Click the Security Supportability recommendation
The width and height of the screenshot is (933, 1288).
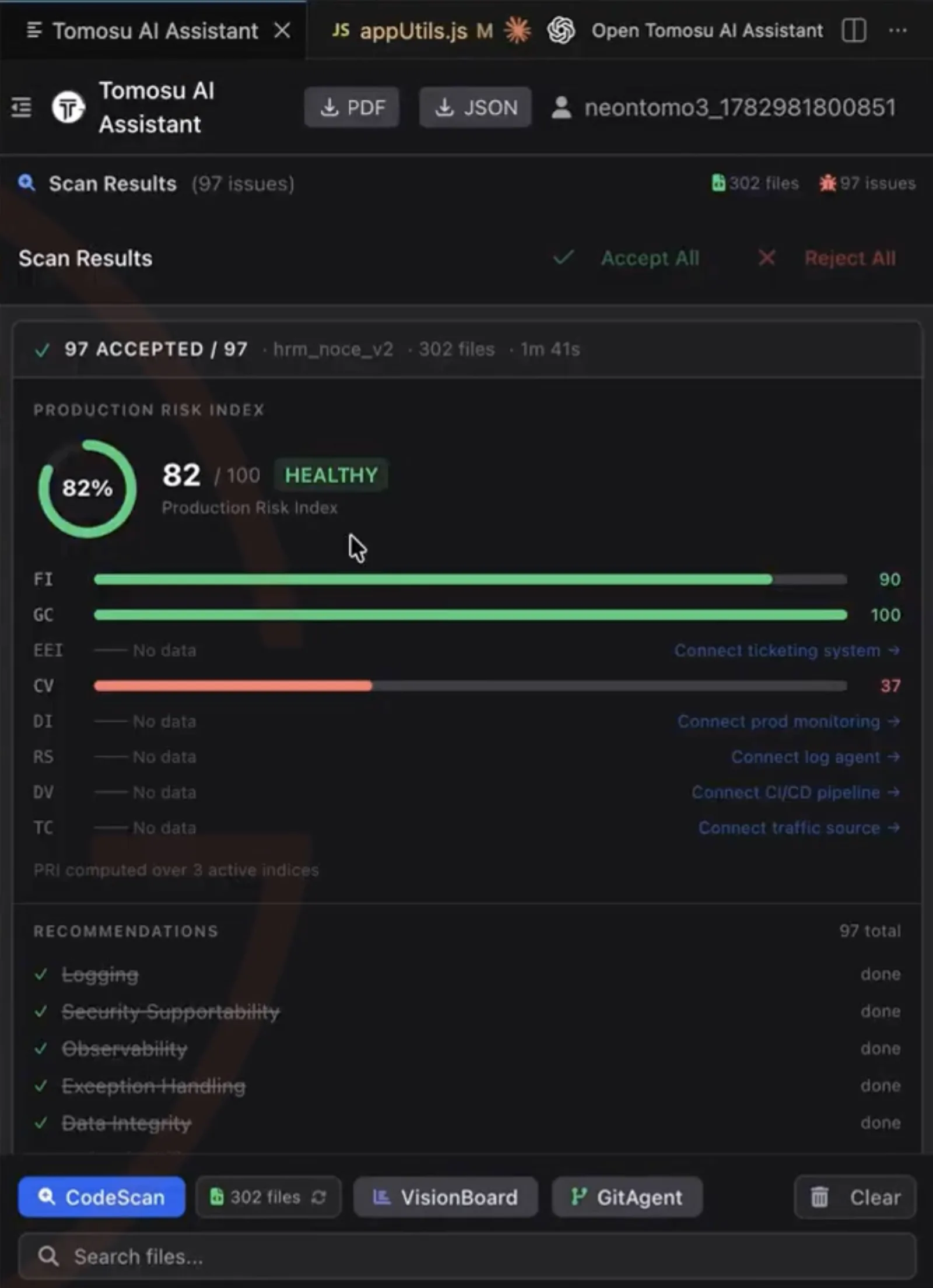tap(467, 1012)
